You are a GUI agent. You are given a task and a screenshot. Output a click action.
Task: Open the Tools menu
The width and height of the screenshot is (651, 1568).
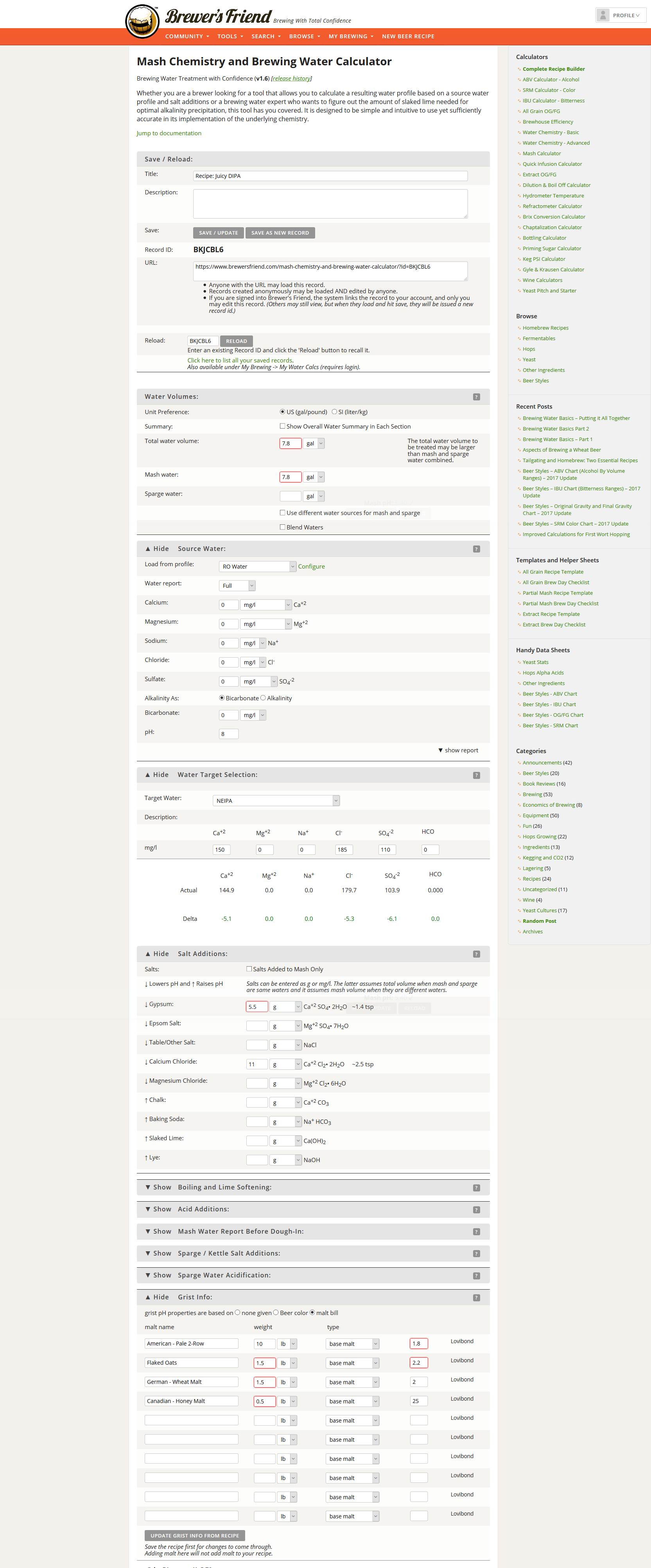pyautogui.click(x=230, y=36)
